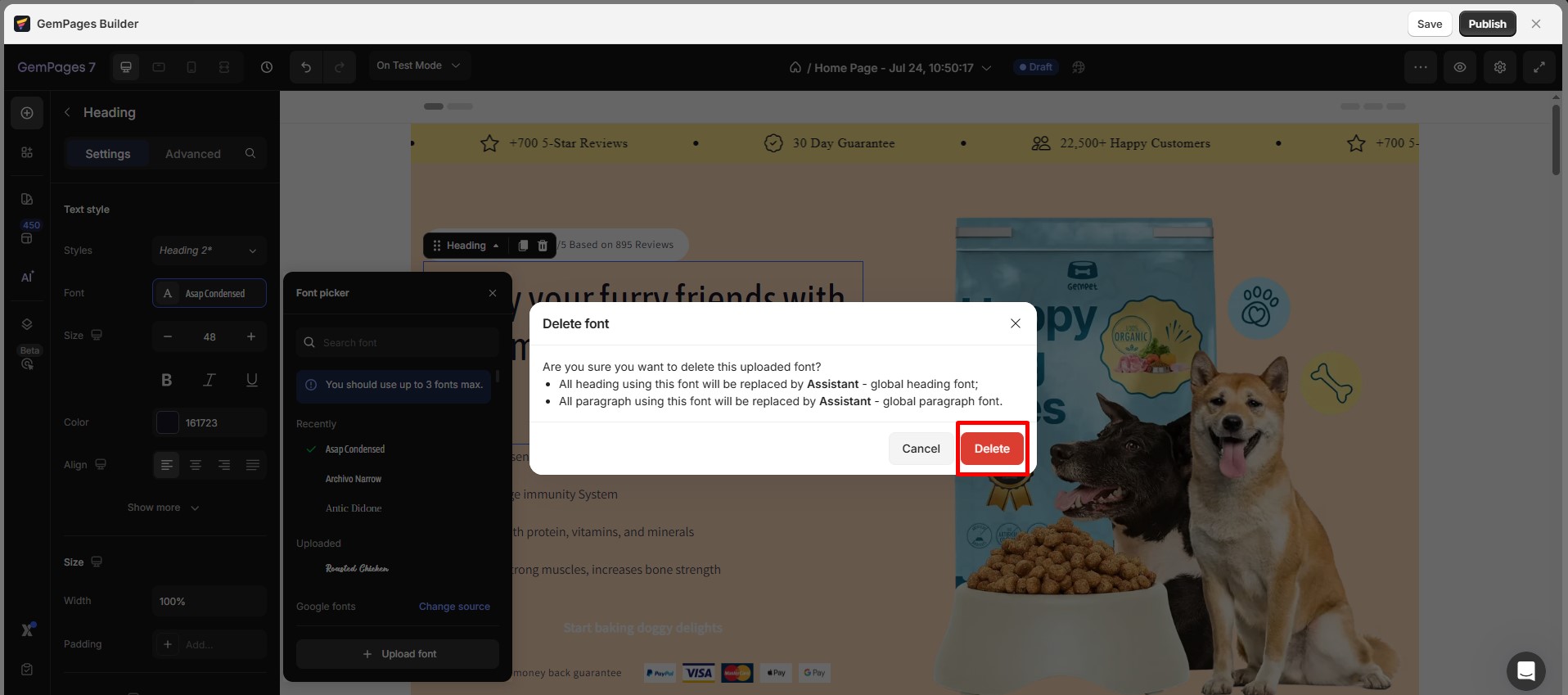Open the Styles Heading 2 dropdown
1568x695 pixels.
pyautogui.click(x=209, y=250)
